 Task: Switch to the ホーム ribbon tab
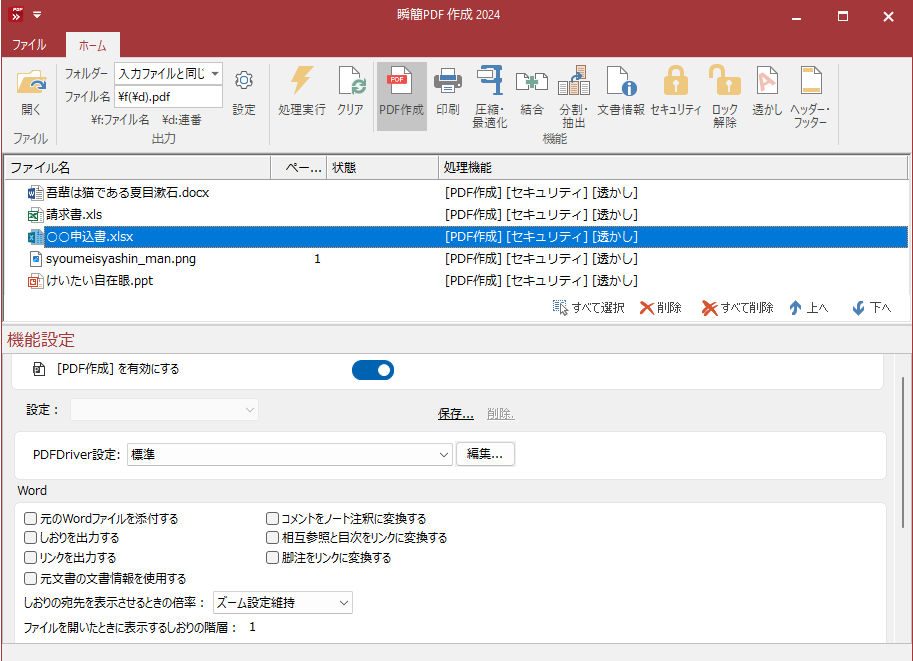point(91,45)
